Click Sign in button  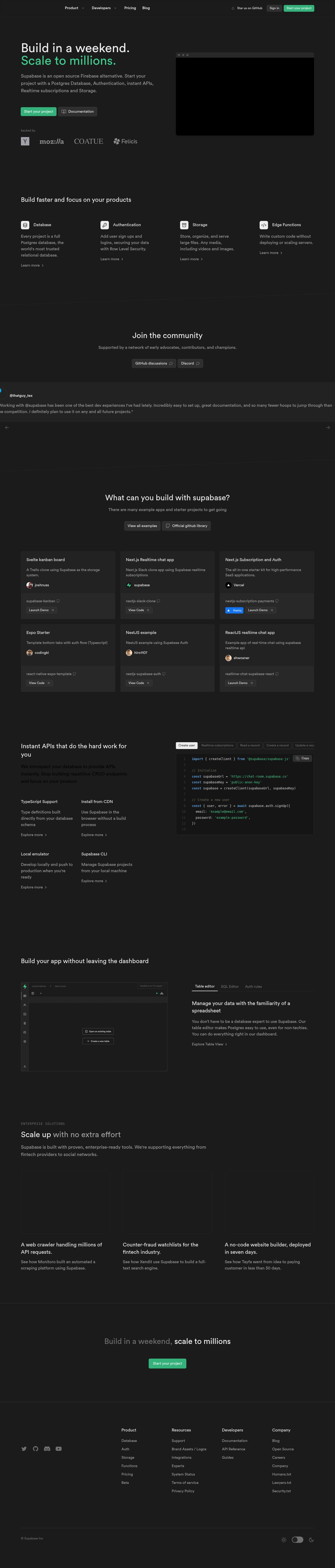click(x=274, y=8)
